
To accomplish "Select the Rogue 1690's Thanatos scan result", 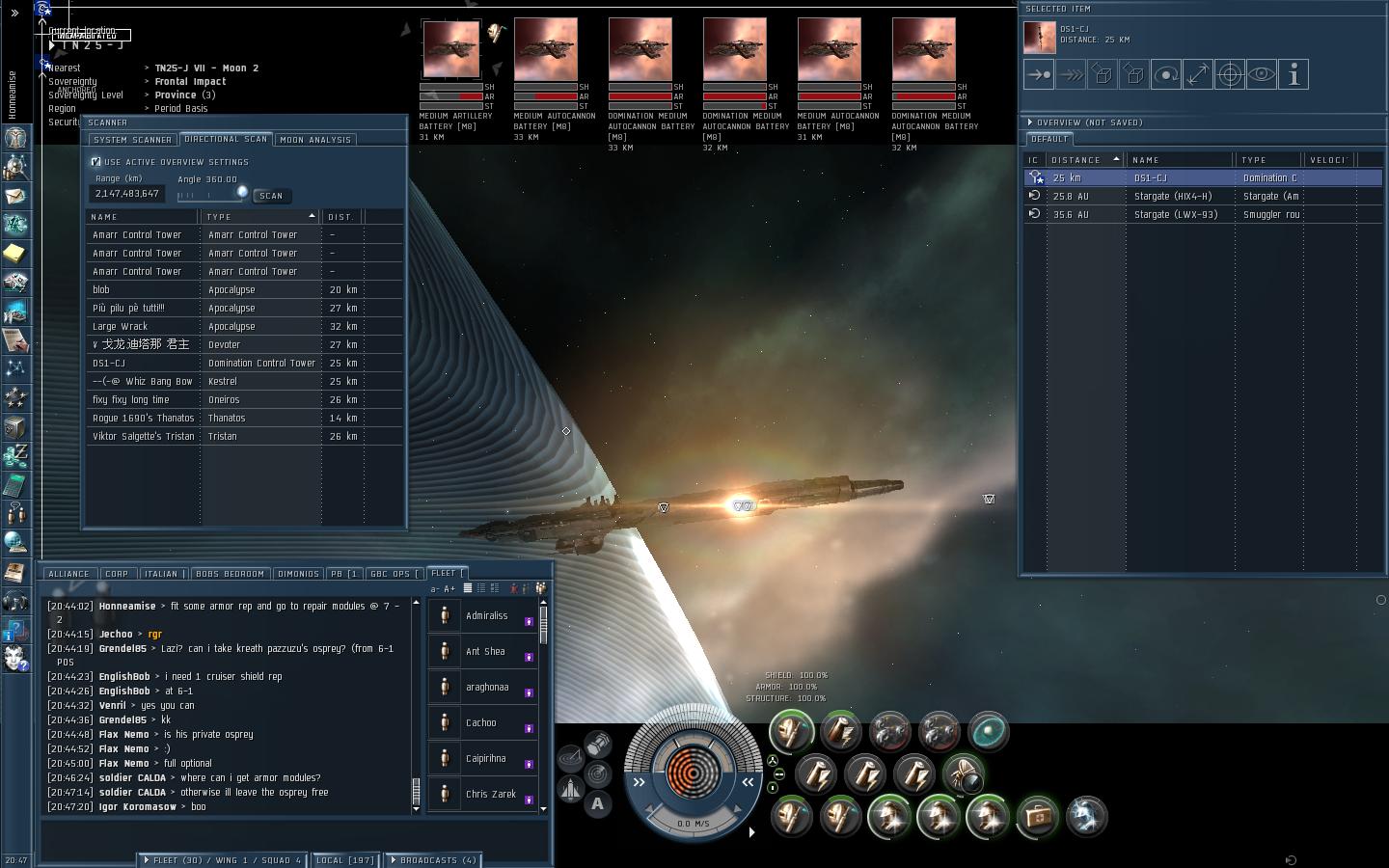I will click(244, 419).
